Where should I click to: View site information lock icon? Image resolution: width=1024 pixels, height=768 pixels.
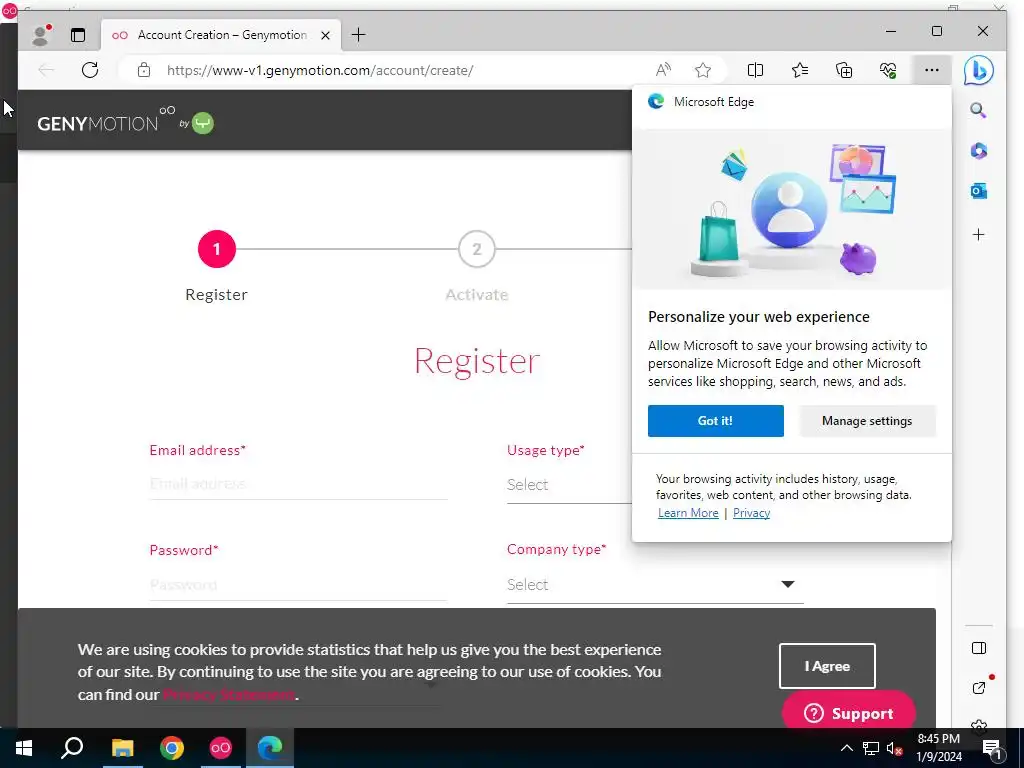click(x=144, y=70)
